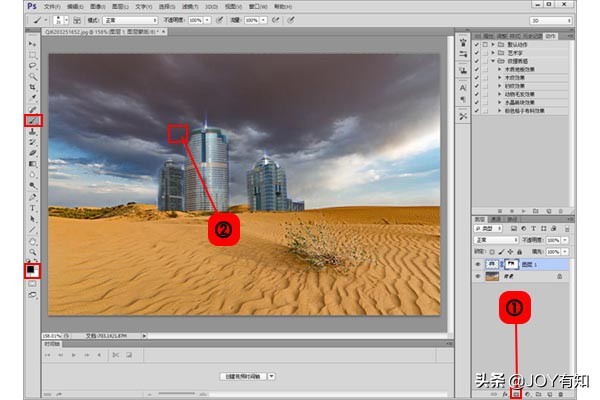
Task: Select the Brush tool in toolbox
Action: pos(33,121)
